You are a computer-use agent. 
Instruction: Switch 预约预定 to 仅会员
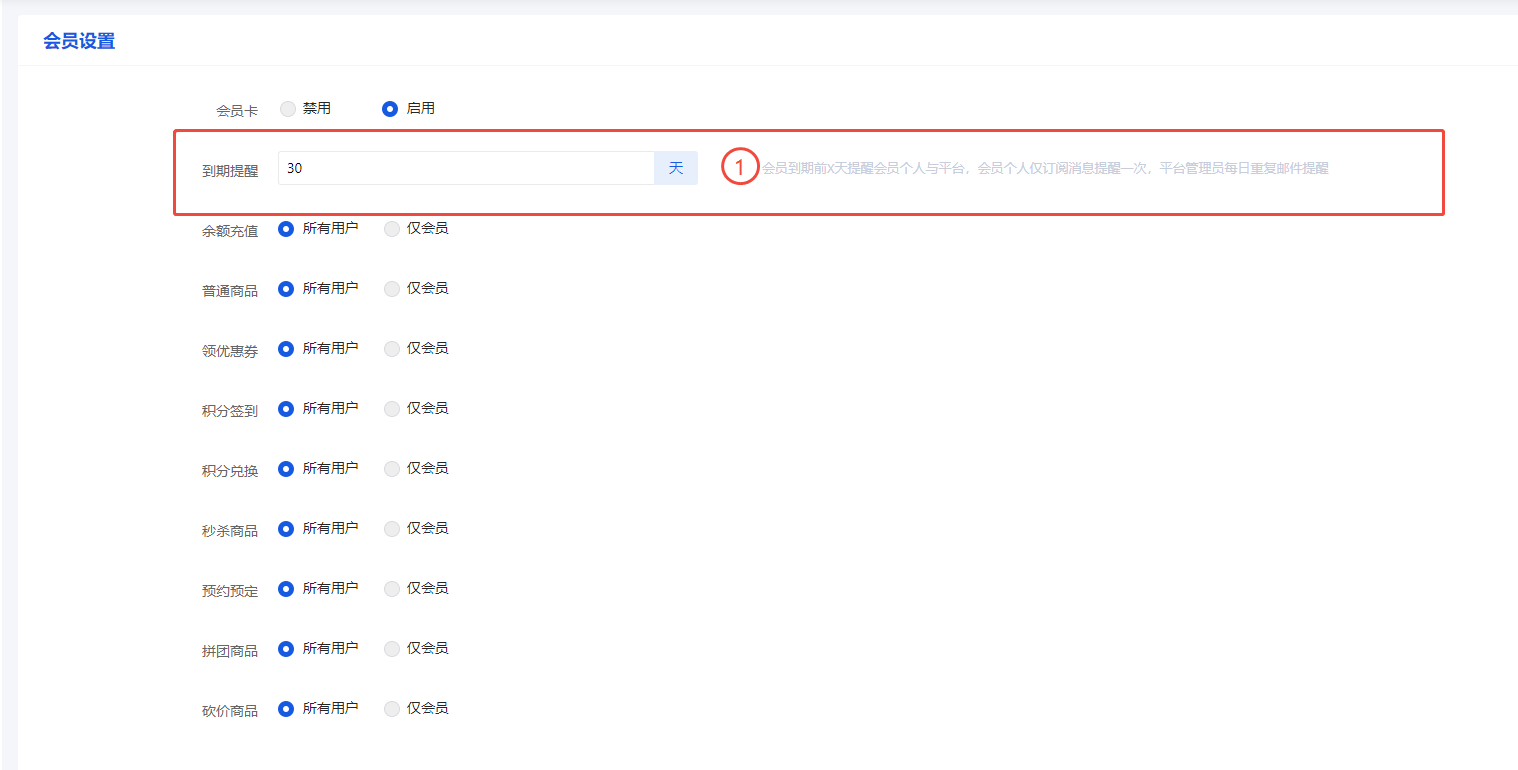tap(392, 589)
